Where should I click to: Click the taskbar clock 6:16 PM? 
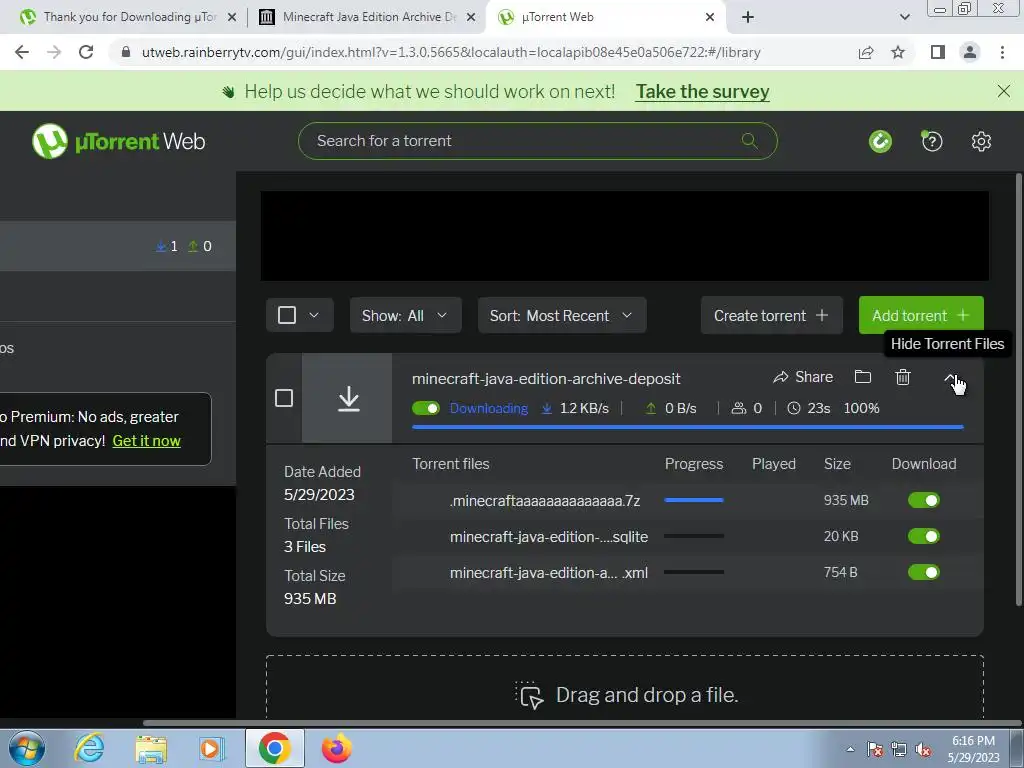pyautogui.click(x=973, y=741)
